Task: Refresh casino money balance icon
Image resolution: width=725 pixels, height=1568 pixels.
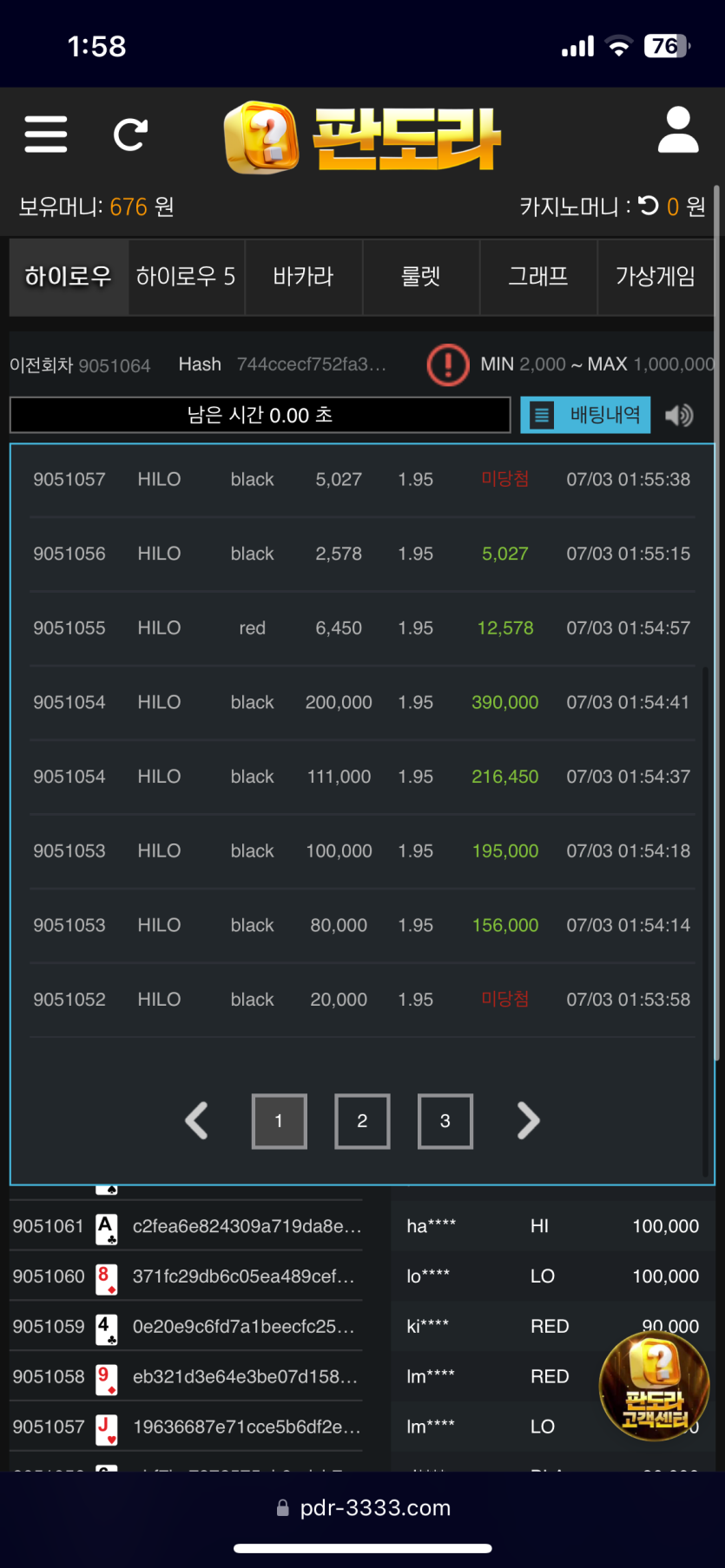Action: coord(649,206)
